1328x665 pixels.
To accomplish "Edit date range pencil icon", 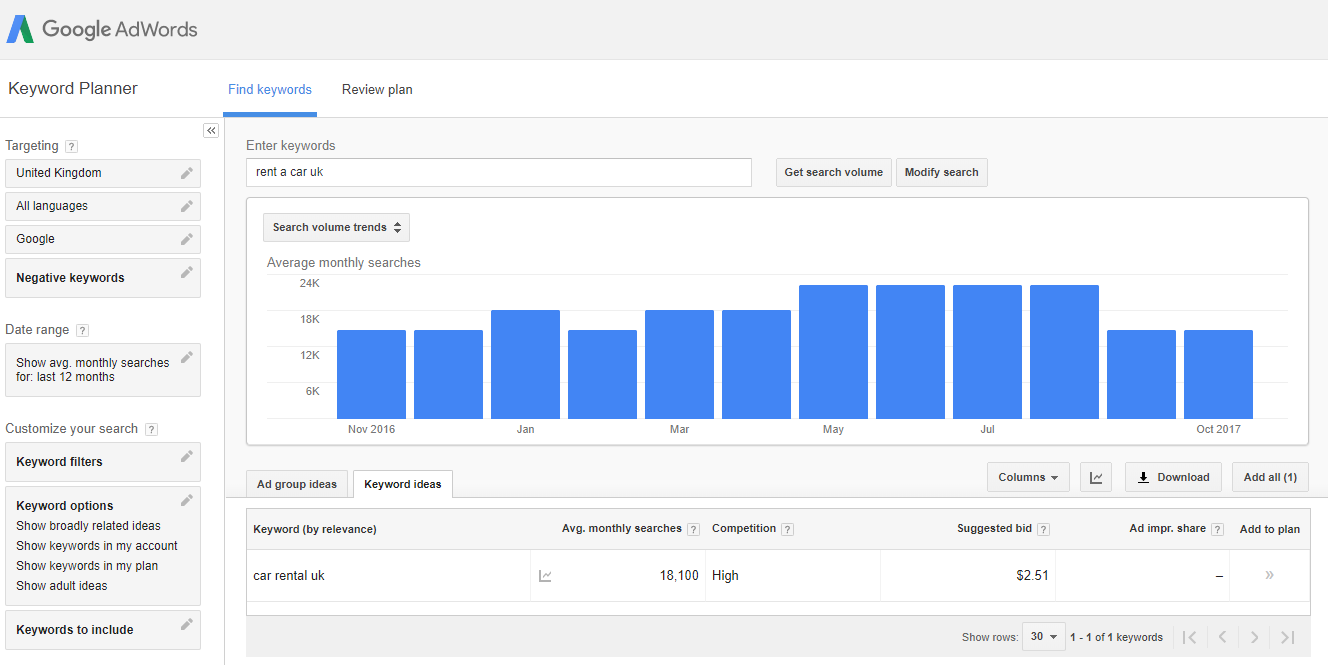I will [186, 357].
